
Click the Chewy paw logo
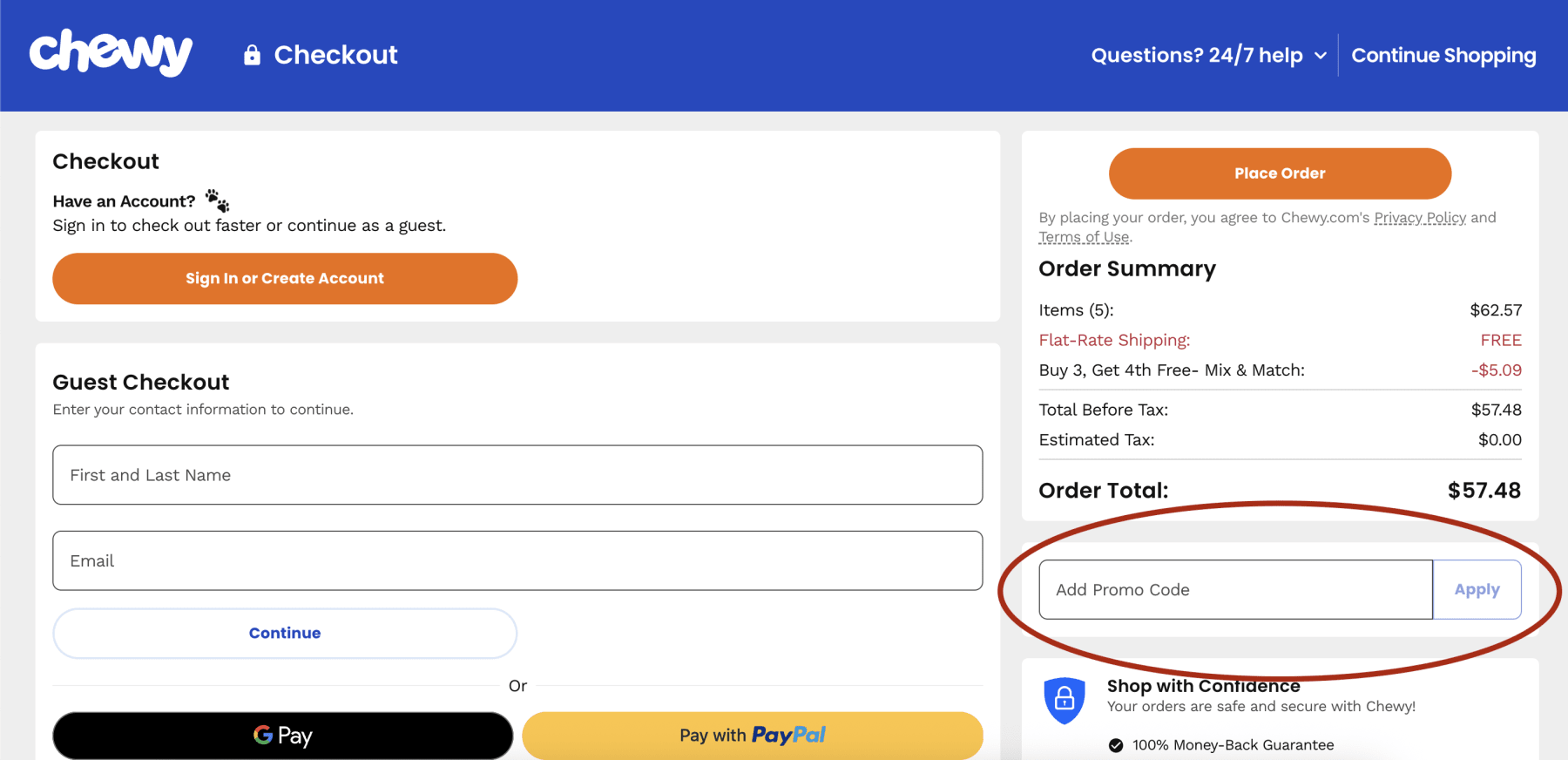pyautogui.click(x=110, y=52)
